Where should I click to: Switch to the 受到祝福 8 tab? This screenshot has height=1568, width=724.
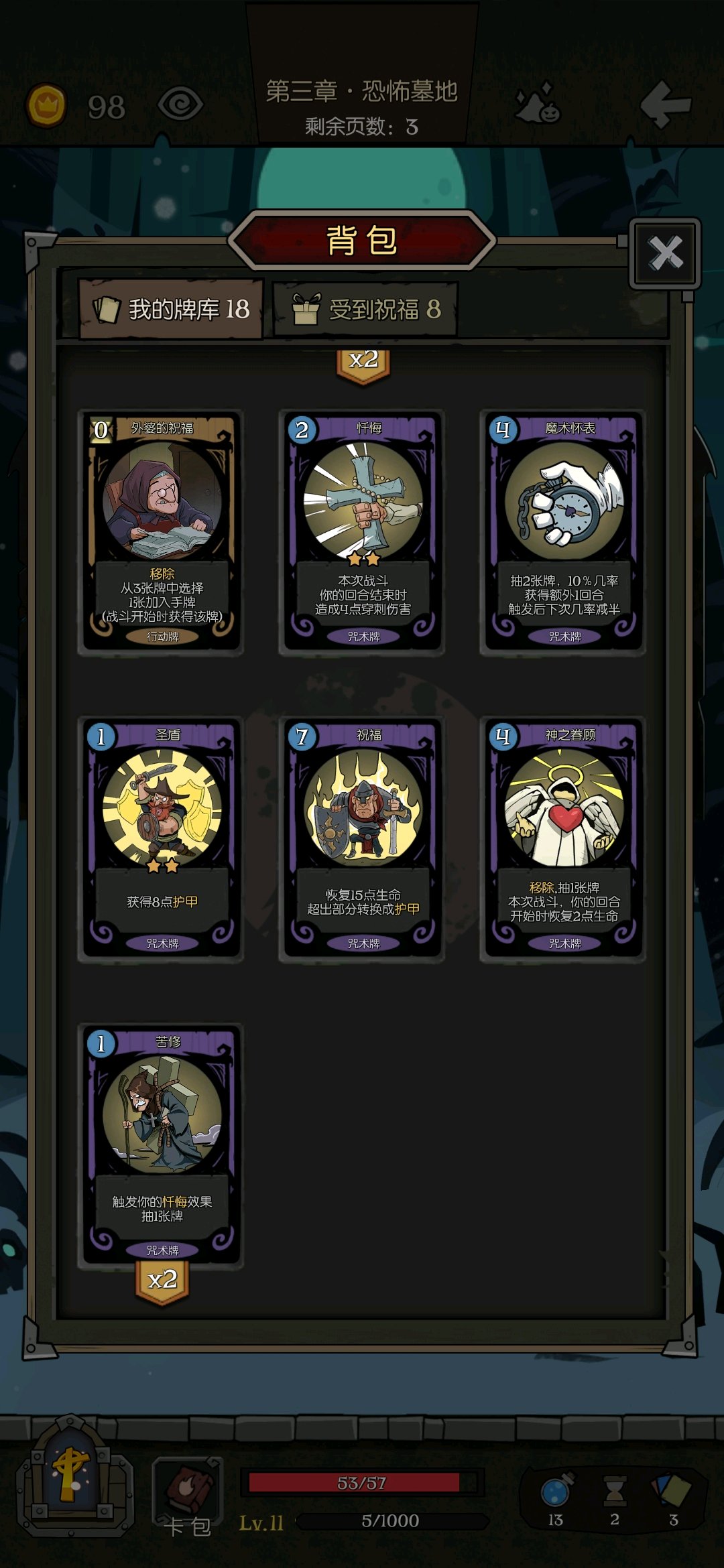coord(366,309)
